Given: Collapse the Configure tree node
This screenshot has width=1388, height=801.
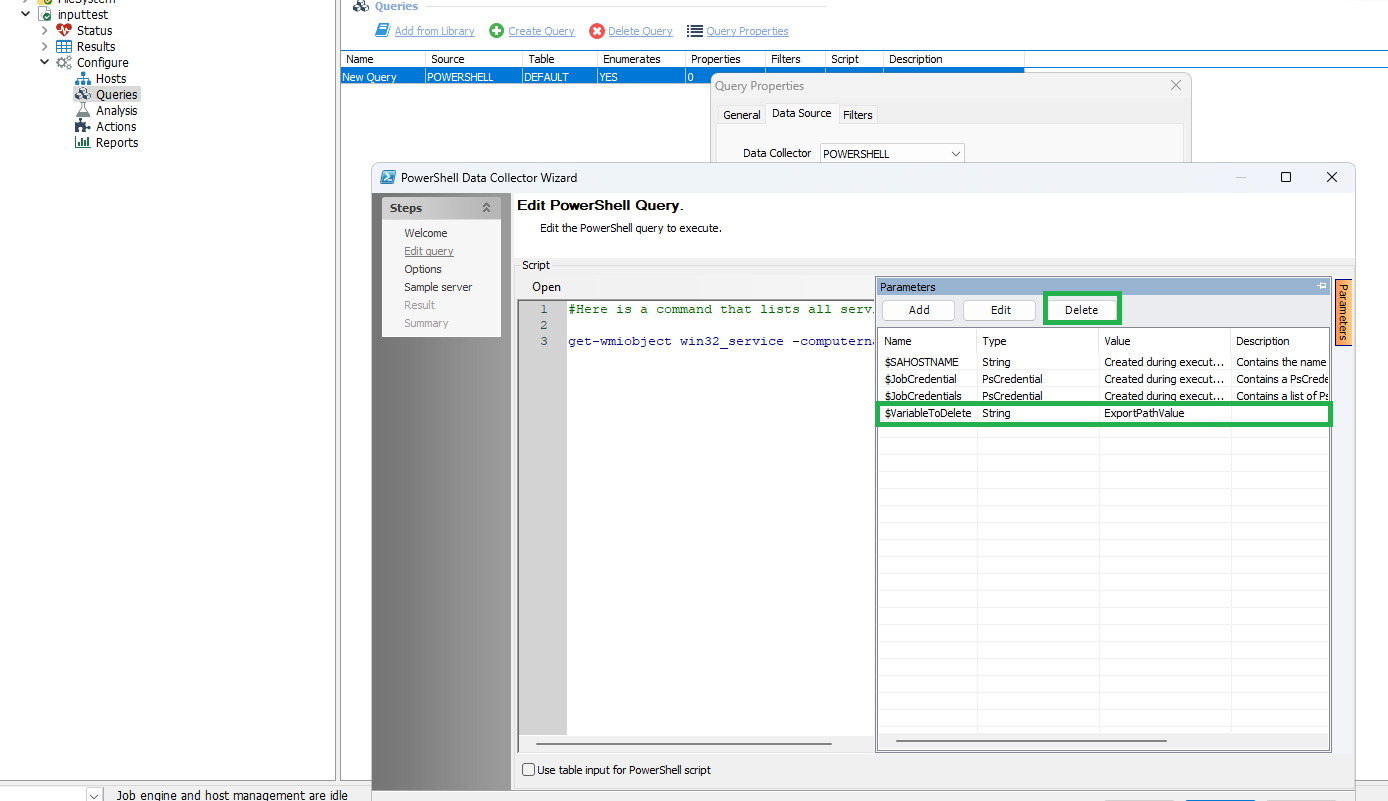Looking at the screenshot, I should coord(45,63).
